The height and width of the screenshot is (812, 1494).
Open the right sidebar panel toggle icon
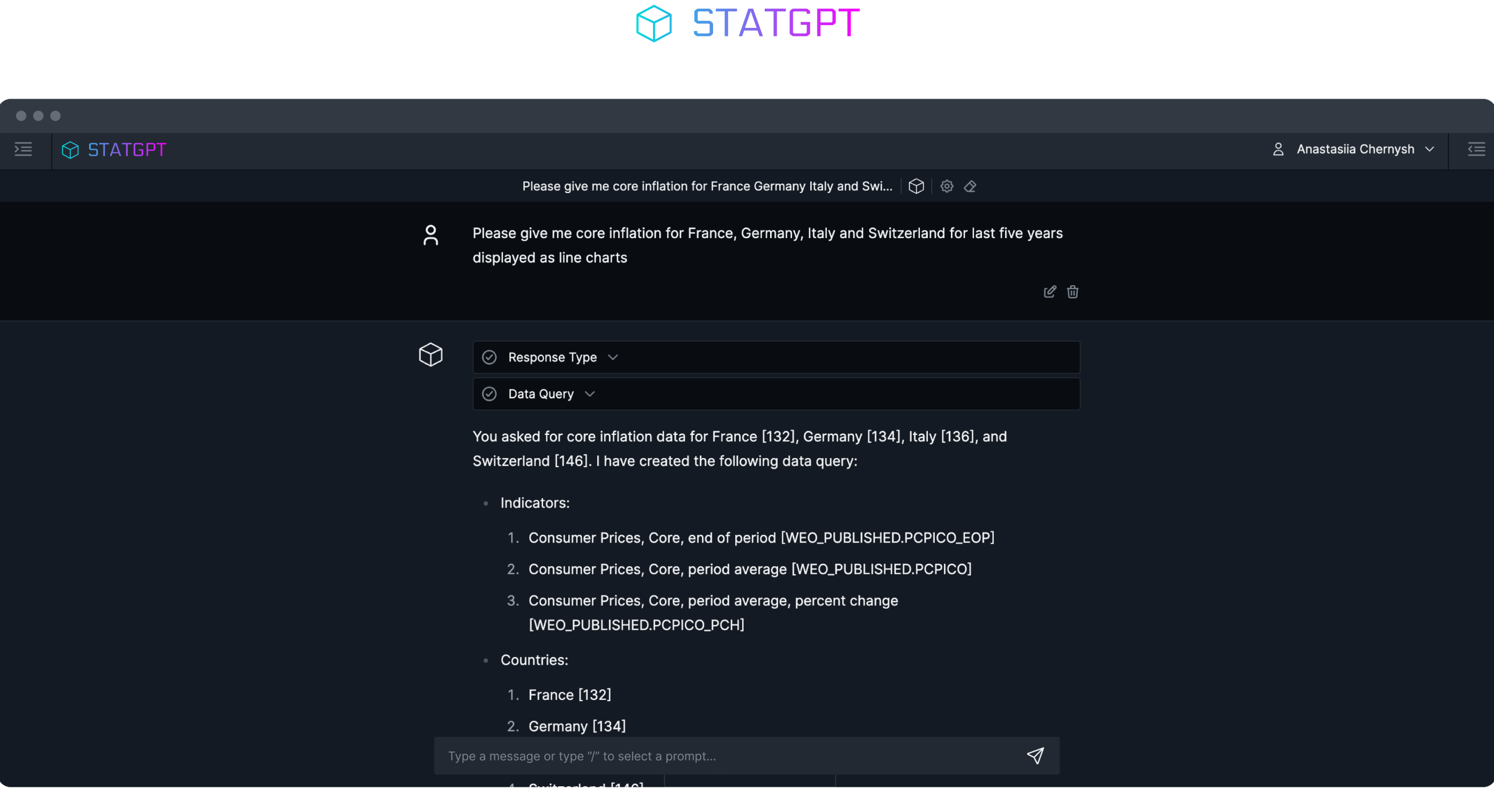coord(1476,150)
